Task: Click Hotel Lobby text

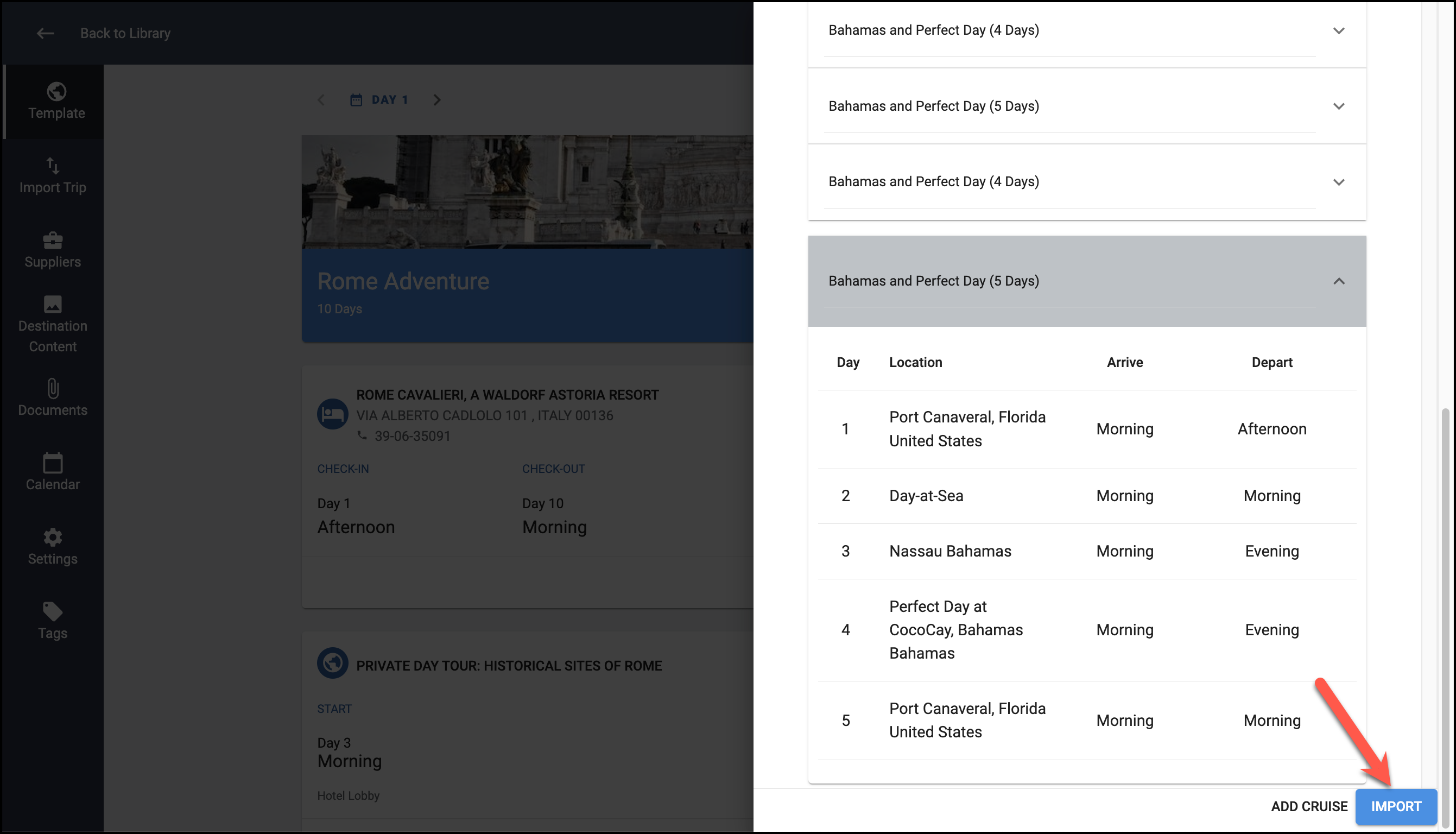Action: pyautogui.click(x=348, y=795)
